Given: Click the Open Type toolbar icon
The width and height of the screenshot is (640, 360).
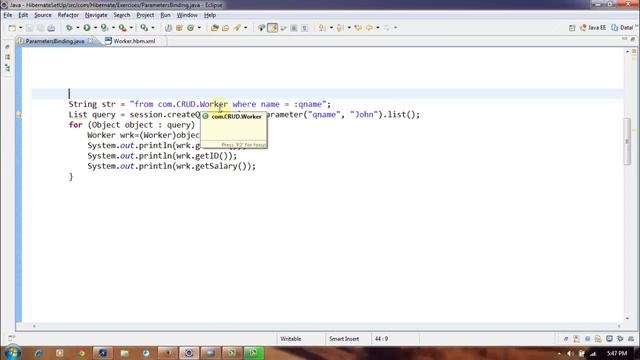Looking at the screenshot, I should coord(215,28).
